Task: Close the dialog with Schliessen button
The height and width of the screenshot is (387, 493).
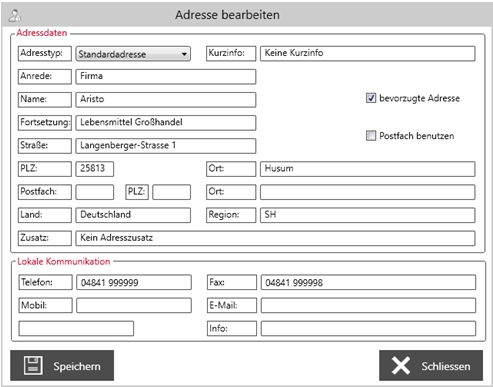Action: [431, 365]
